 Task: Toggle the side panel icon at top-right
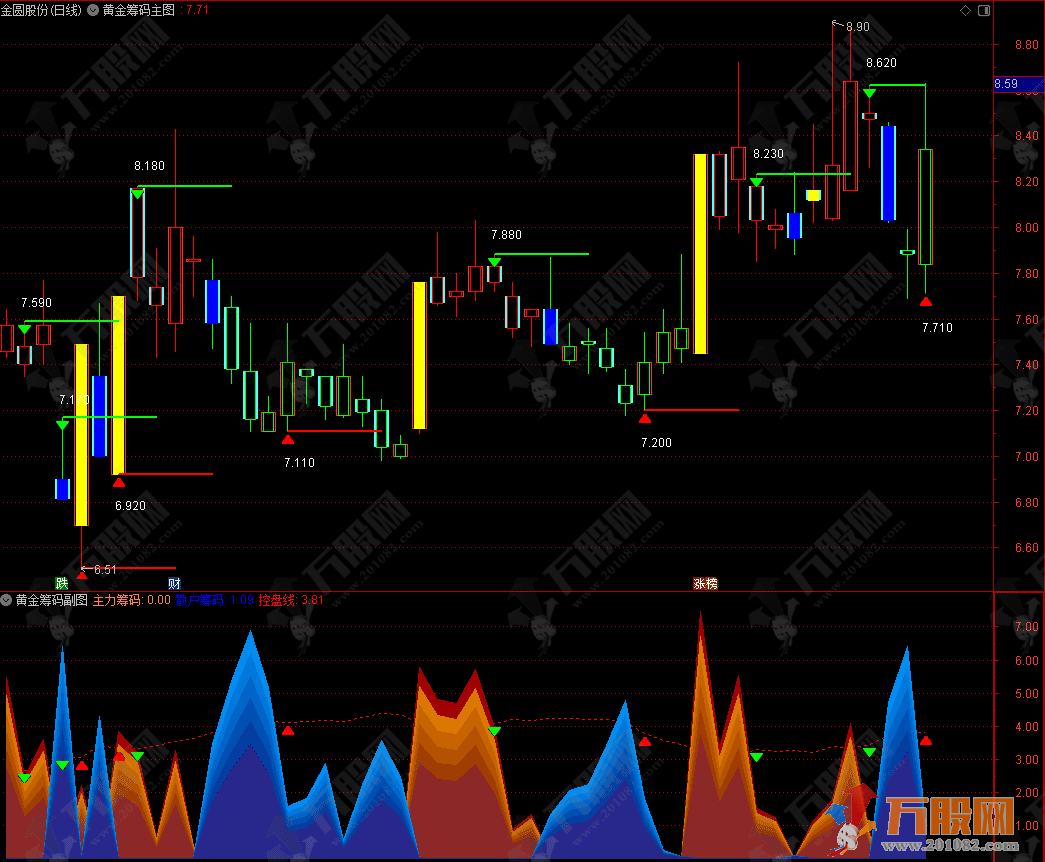click(x=984, y=10)
